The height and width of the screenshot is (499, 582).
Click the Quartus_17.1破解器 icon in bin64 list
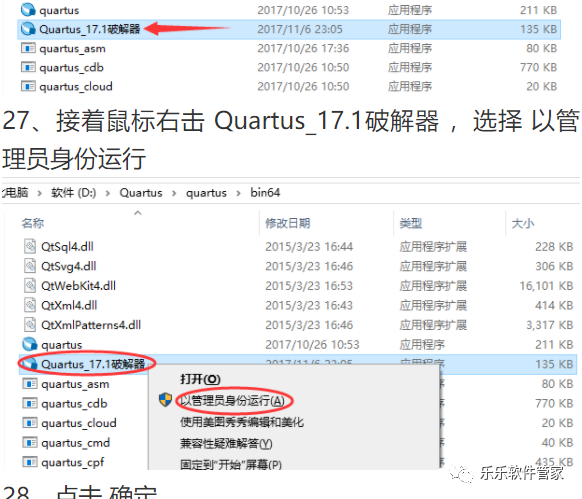30,364
